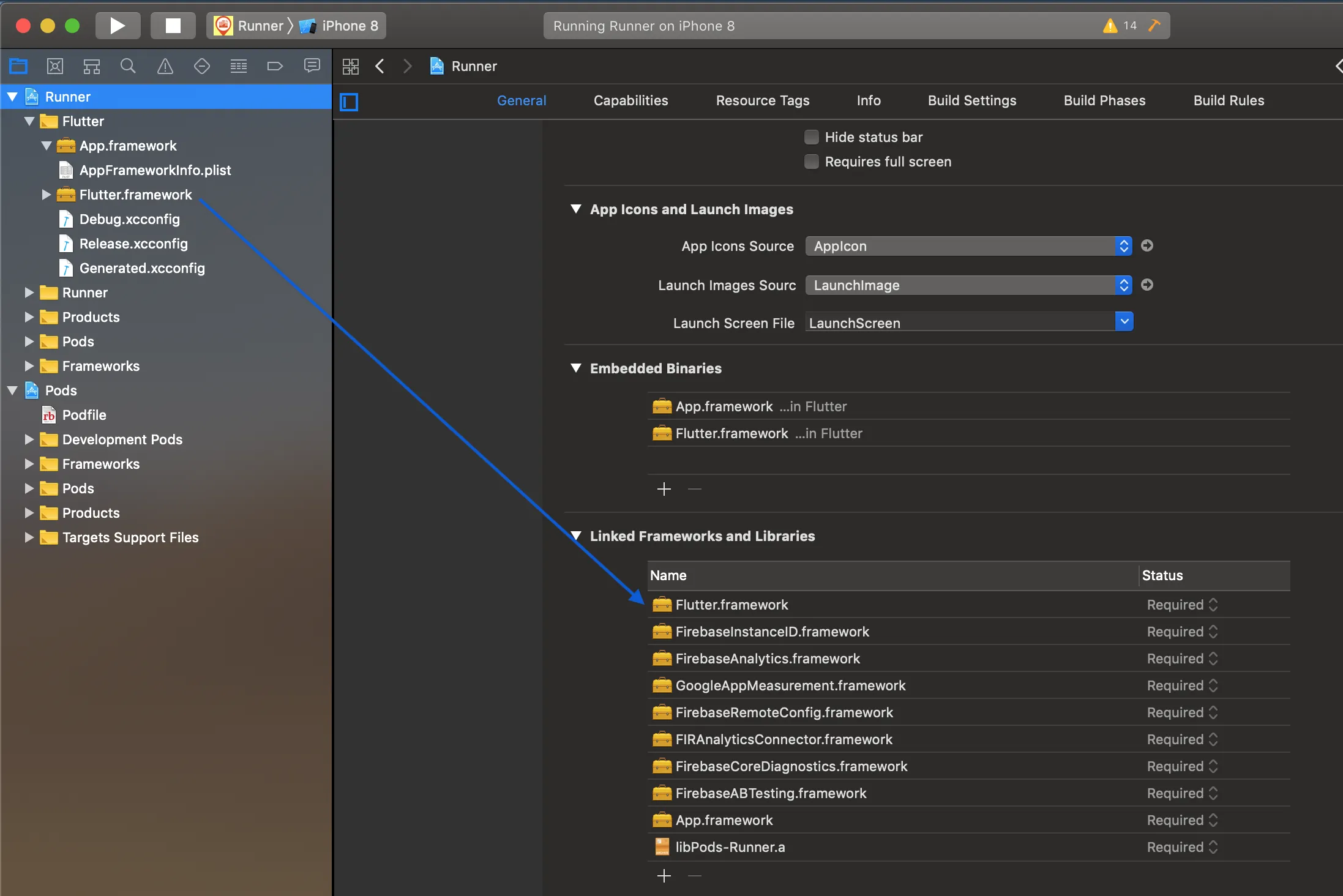Open the Breakpoint navigator icon
Screen dimensions: 1343x896
pos(275,66)
